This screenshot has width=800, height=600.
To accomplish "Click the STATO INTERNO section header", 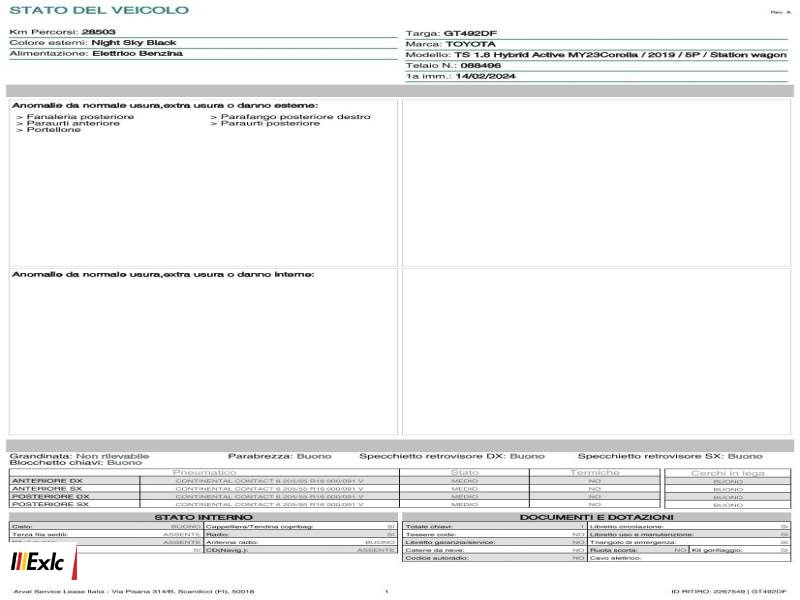I will (x=203, y=517).
